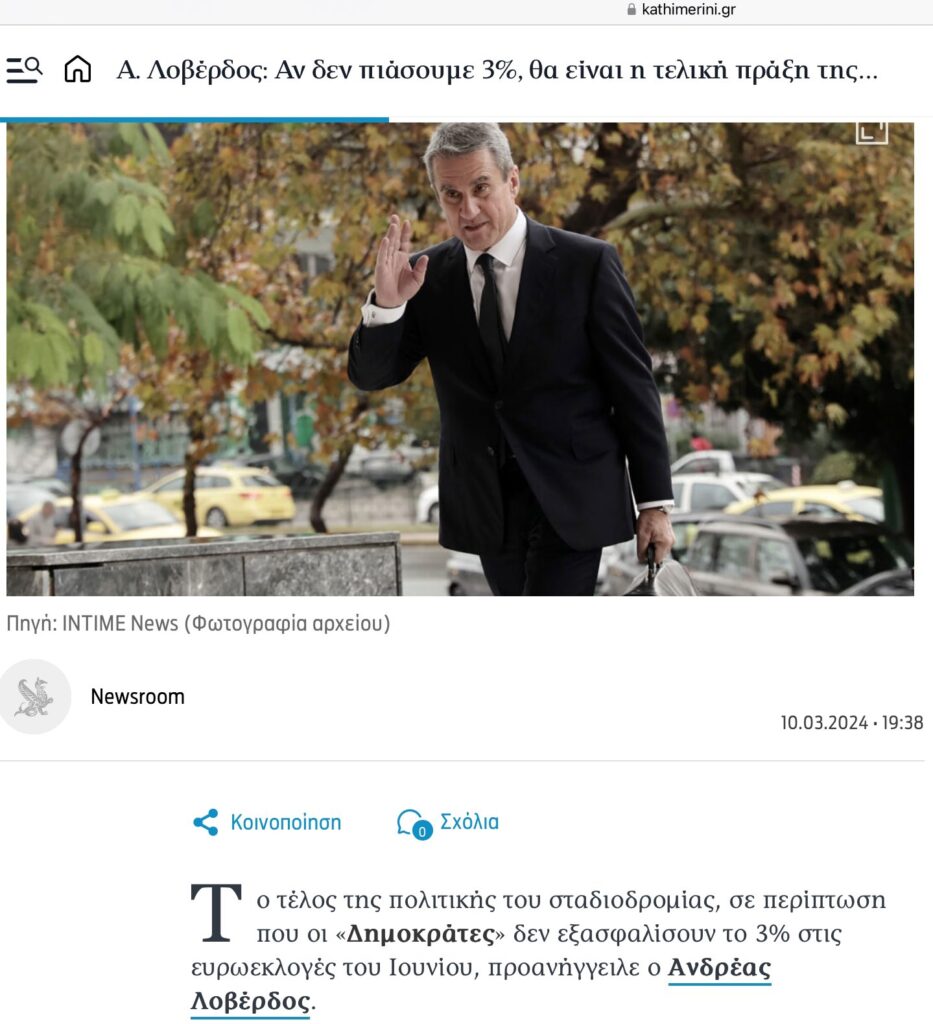Click the padlock icon beside kathimerini.gr
This screenshot has height=1024, width=933.
(631, 10)
